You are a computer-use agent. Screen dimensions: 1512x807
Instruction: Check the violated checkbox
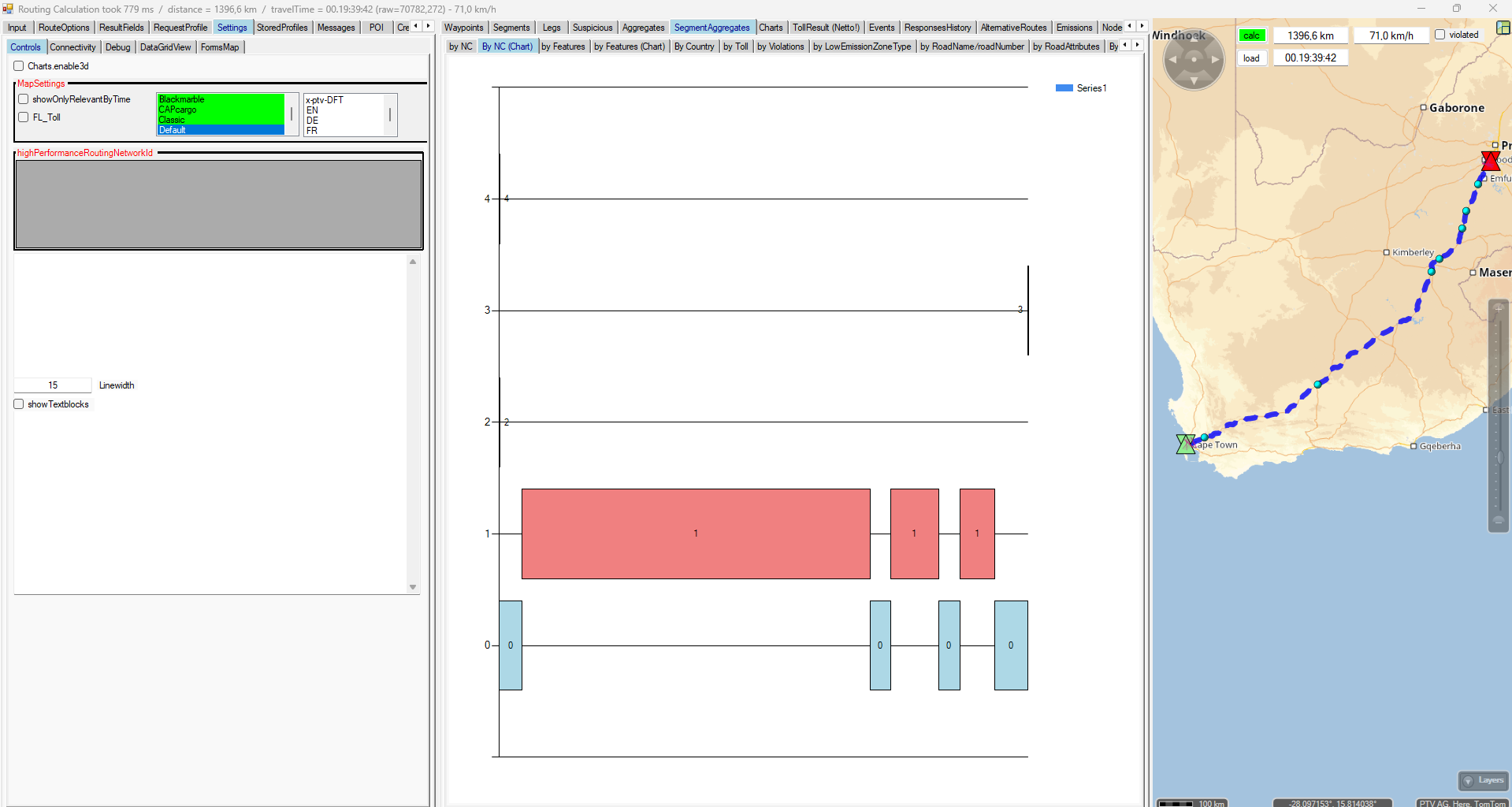pyautogui.click(x=1440, y=35)
